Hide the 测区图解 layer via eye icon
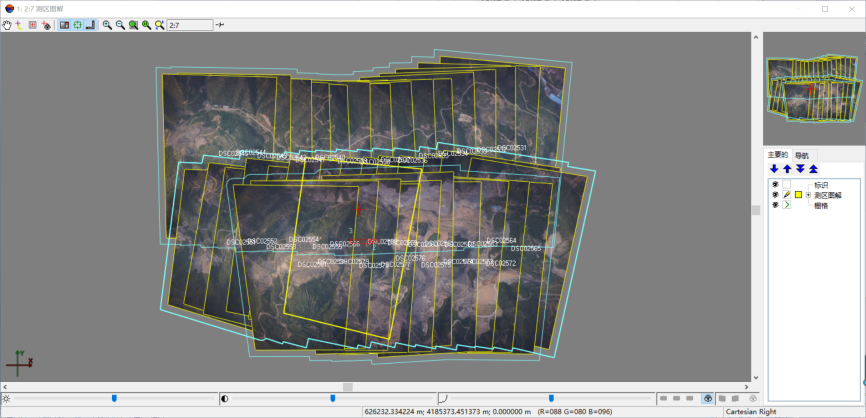The height and width of the screenshot is (418, 866). coord(774,195)
